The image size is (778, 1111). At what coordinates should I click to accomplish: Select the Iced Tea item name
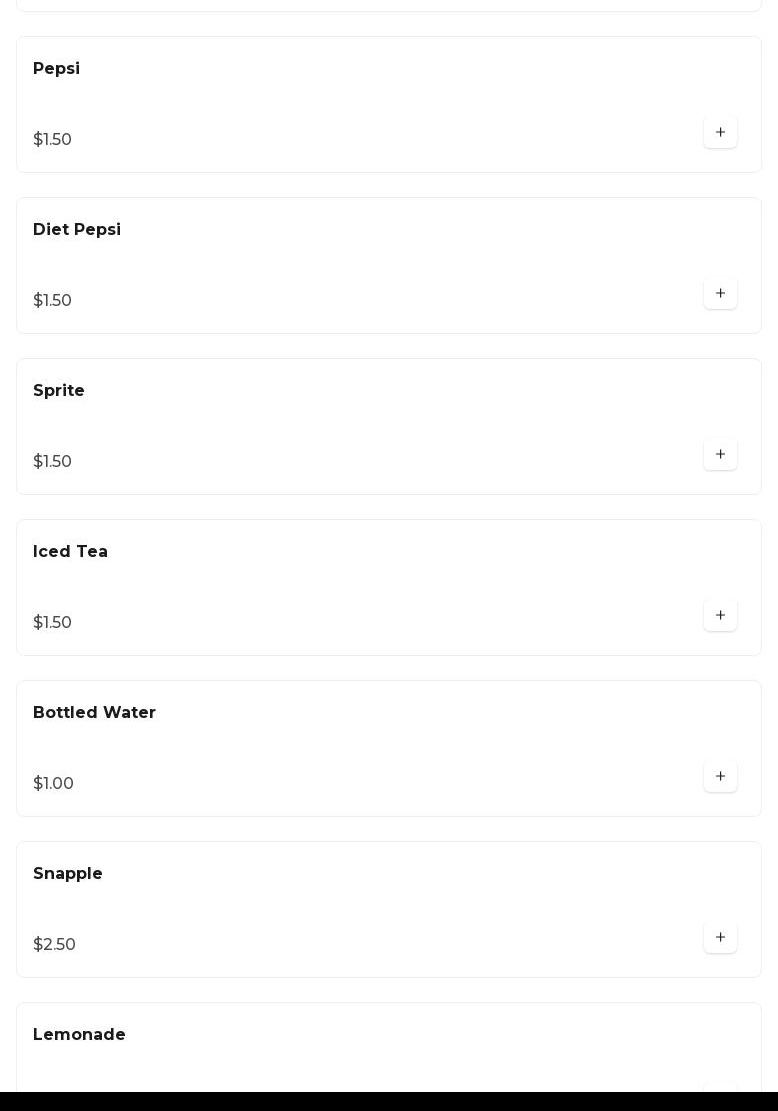pyautogui.click(x=70, y=551)
